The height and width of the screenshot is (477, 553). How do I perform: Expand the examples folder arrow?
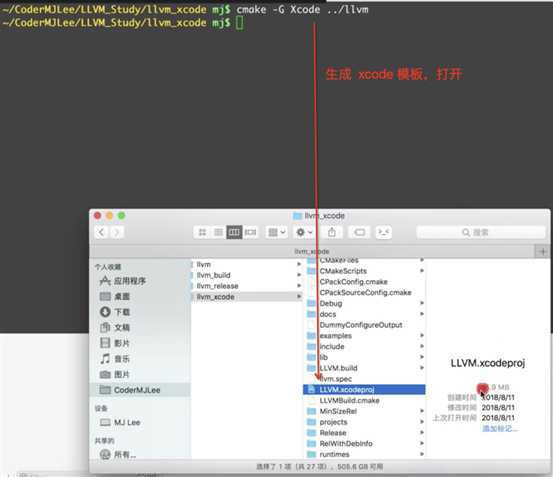pos(421,336)
